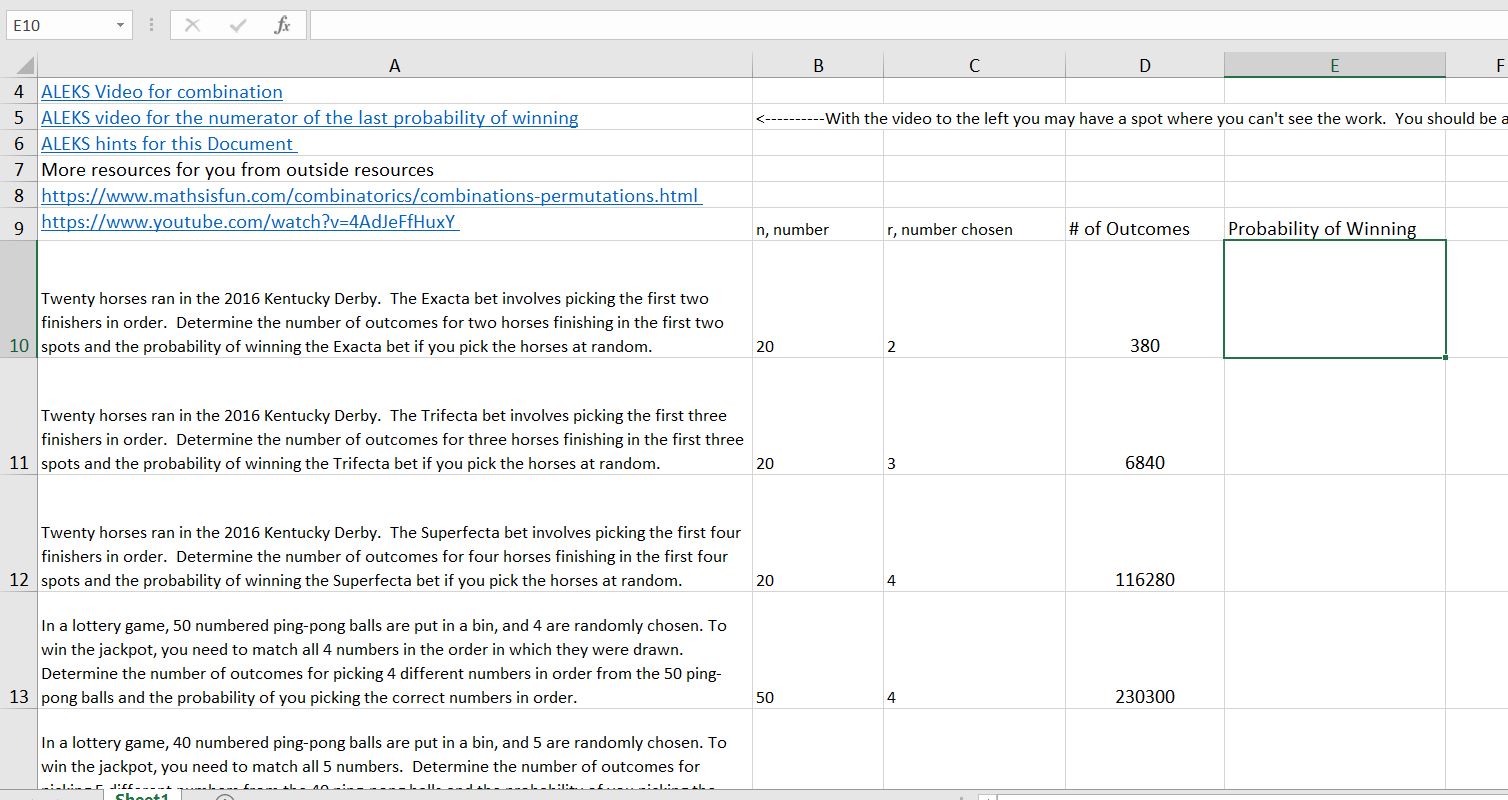Screen dimensions: 1508x800
Task: Select the outcomes cell showing 116280
Action: pyautogui.click(x=1145, y=533)
